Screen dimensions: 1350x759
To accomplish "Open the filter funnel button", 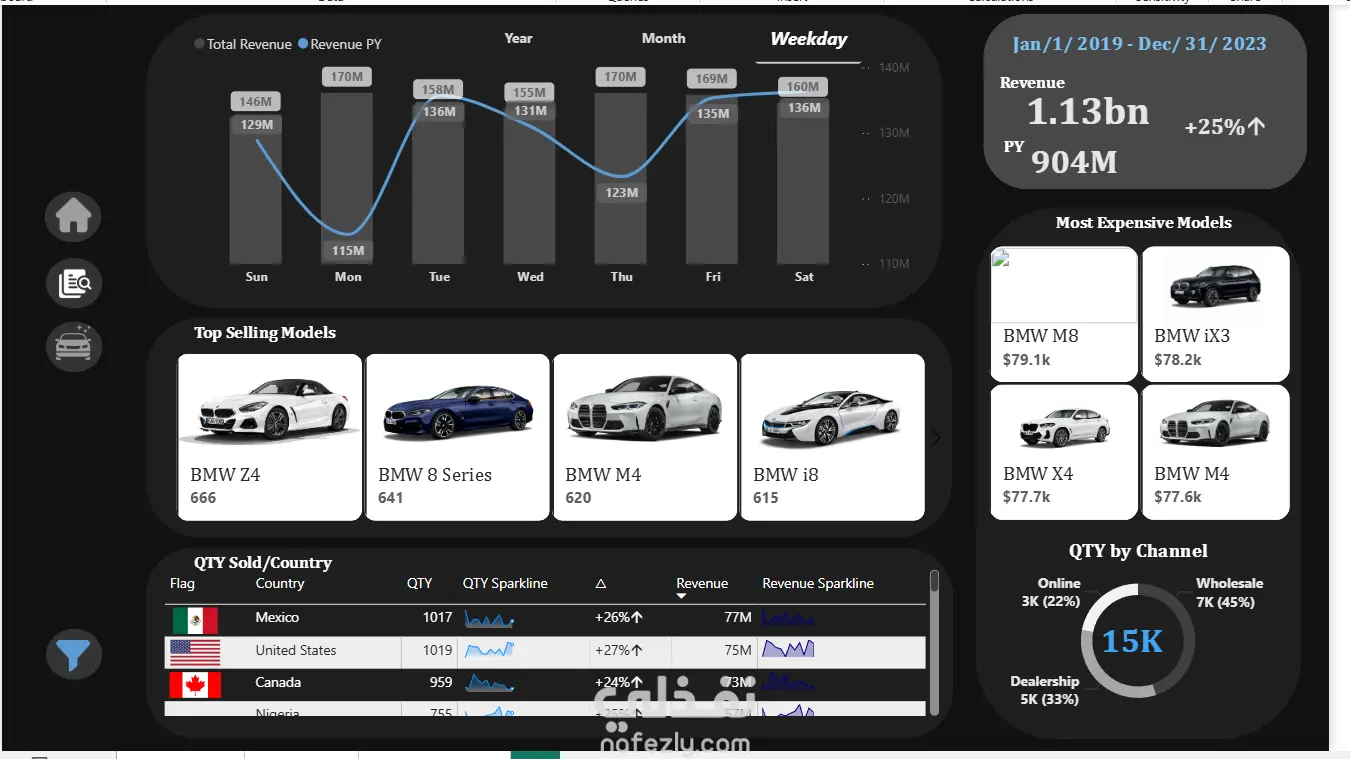I will [74, 655].
